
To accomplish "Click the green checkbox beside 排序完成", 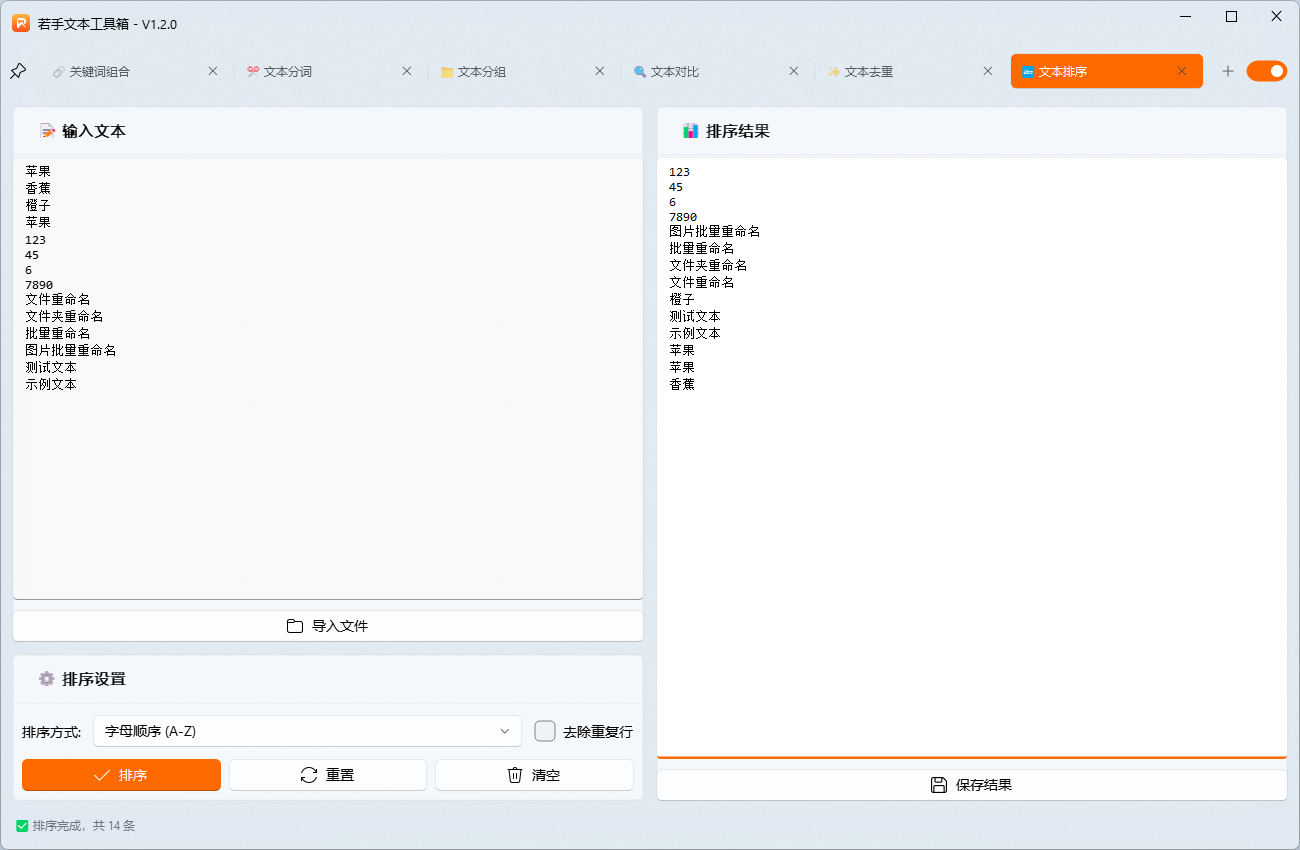I will click(x=22, y=825).
